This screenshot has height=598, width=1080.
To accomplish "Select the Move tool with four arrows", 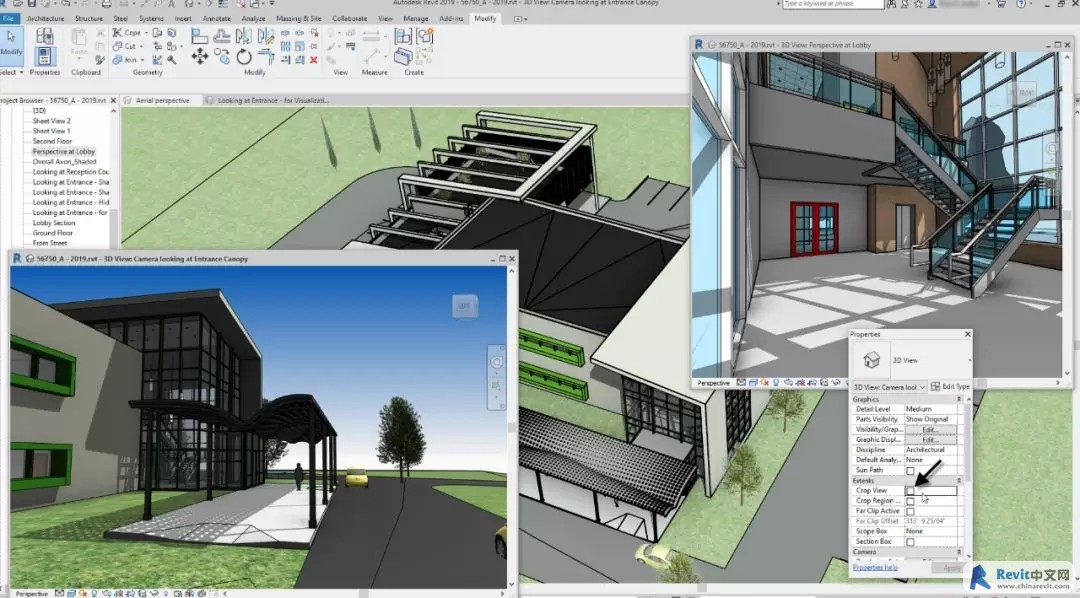I will pos(200,56).
